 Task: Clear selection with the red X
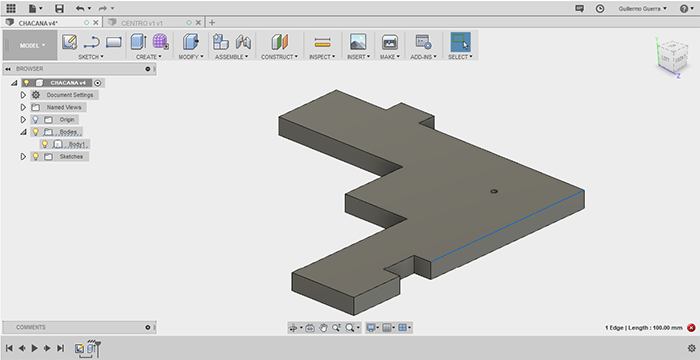click(691, 328)
